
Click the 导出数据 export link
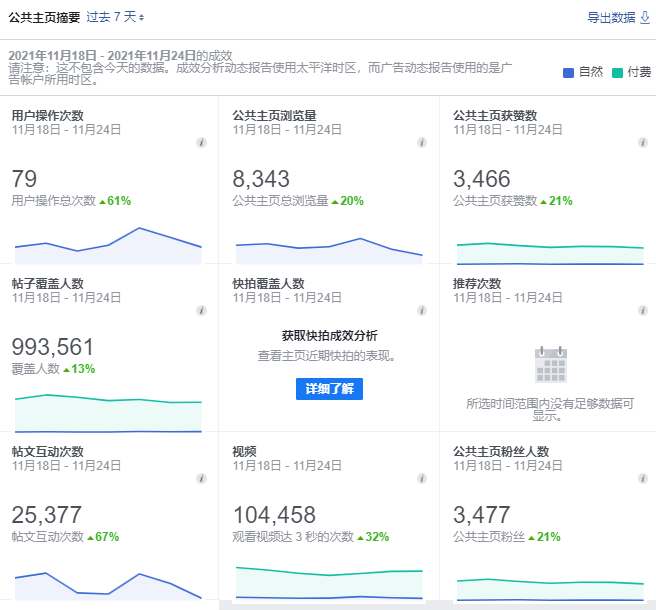tap(611, 18)
